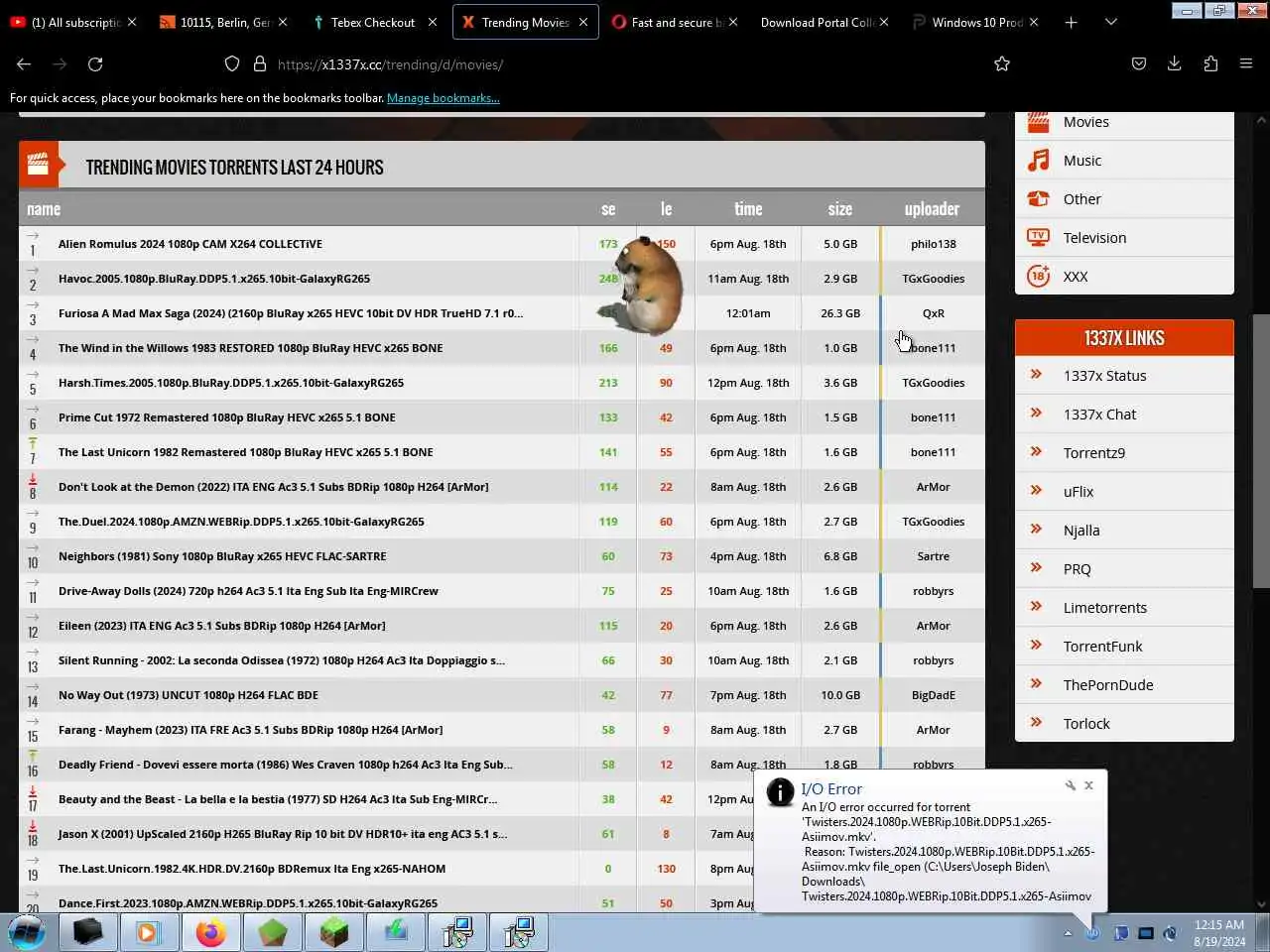The width and height of the screenshot is (1270, 952).
Task: Click the taskbar clock showing 12:15 AM
Action: coord(1219,933)
